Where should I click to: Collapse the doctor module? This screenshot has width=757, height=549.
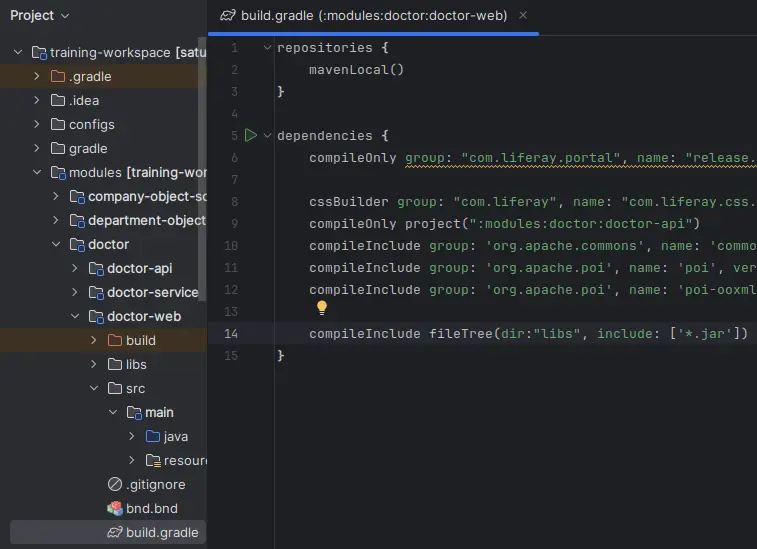[56, 244]
